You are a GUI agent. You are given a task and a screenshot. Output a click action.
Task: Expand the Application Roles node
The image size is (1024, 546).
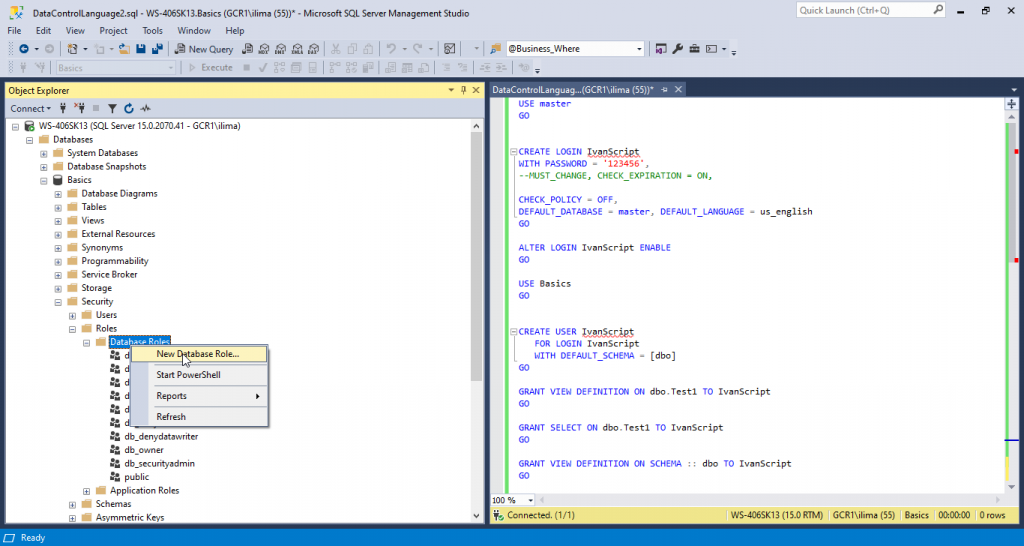click(86, 491)
